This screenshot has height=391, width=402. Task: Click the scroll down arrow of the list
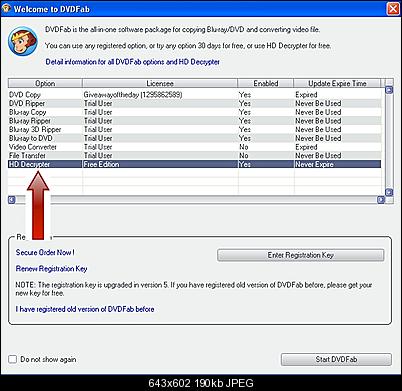click(x=389, y=192)
